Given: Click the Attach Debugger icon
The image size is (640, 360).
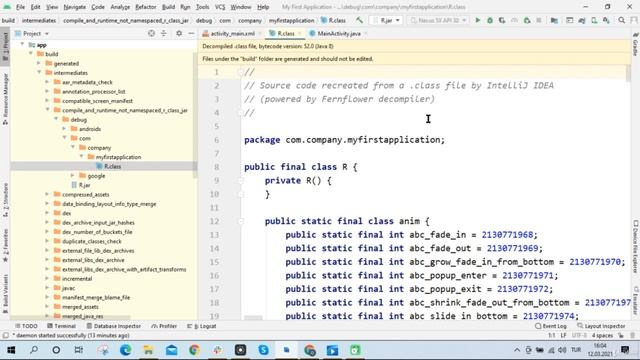Looking at the screenshot, I should coord(527,20).
